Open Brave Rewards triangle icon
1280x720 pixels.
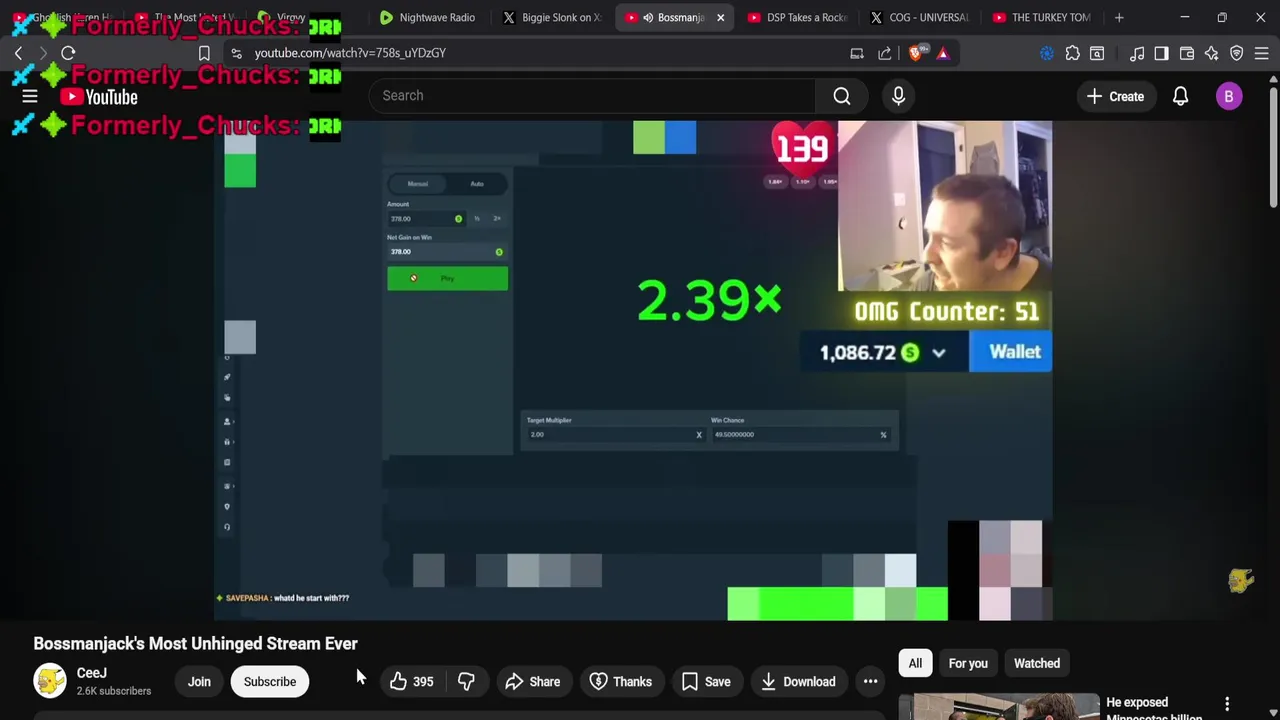943,53
